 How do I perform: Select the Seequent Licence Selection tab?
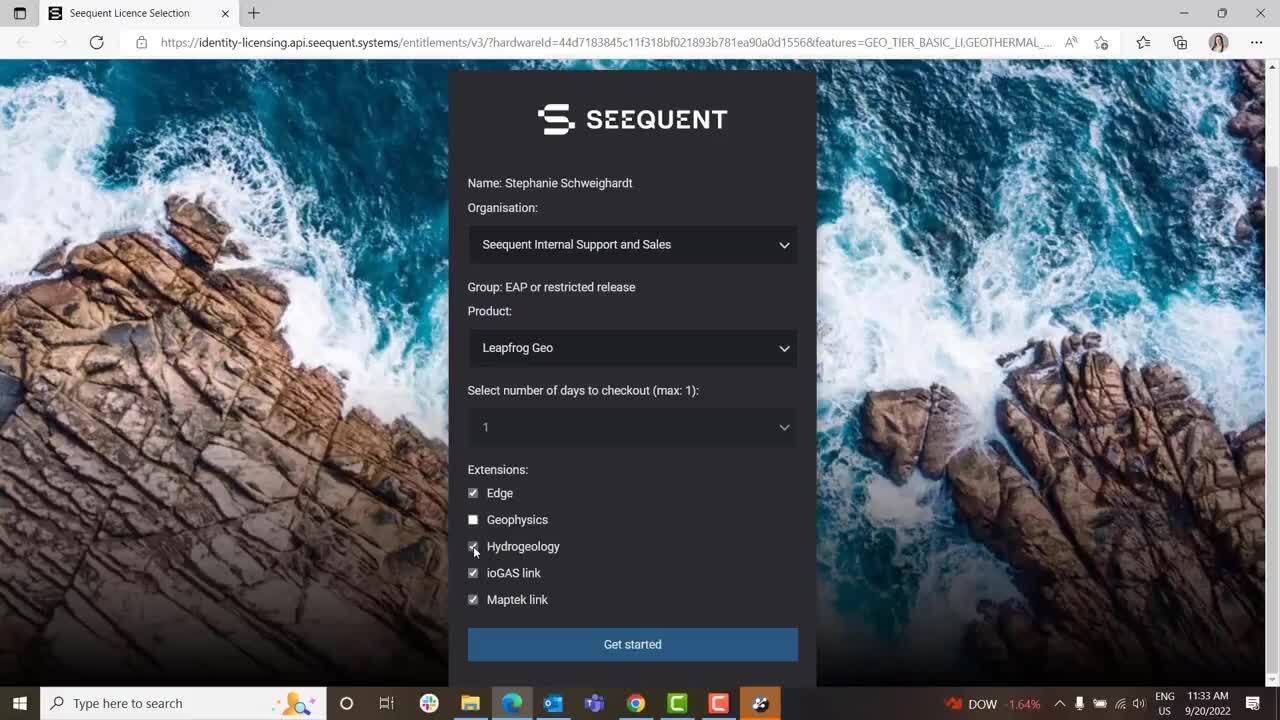(x=139, y=13)
